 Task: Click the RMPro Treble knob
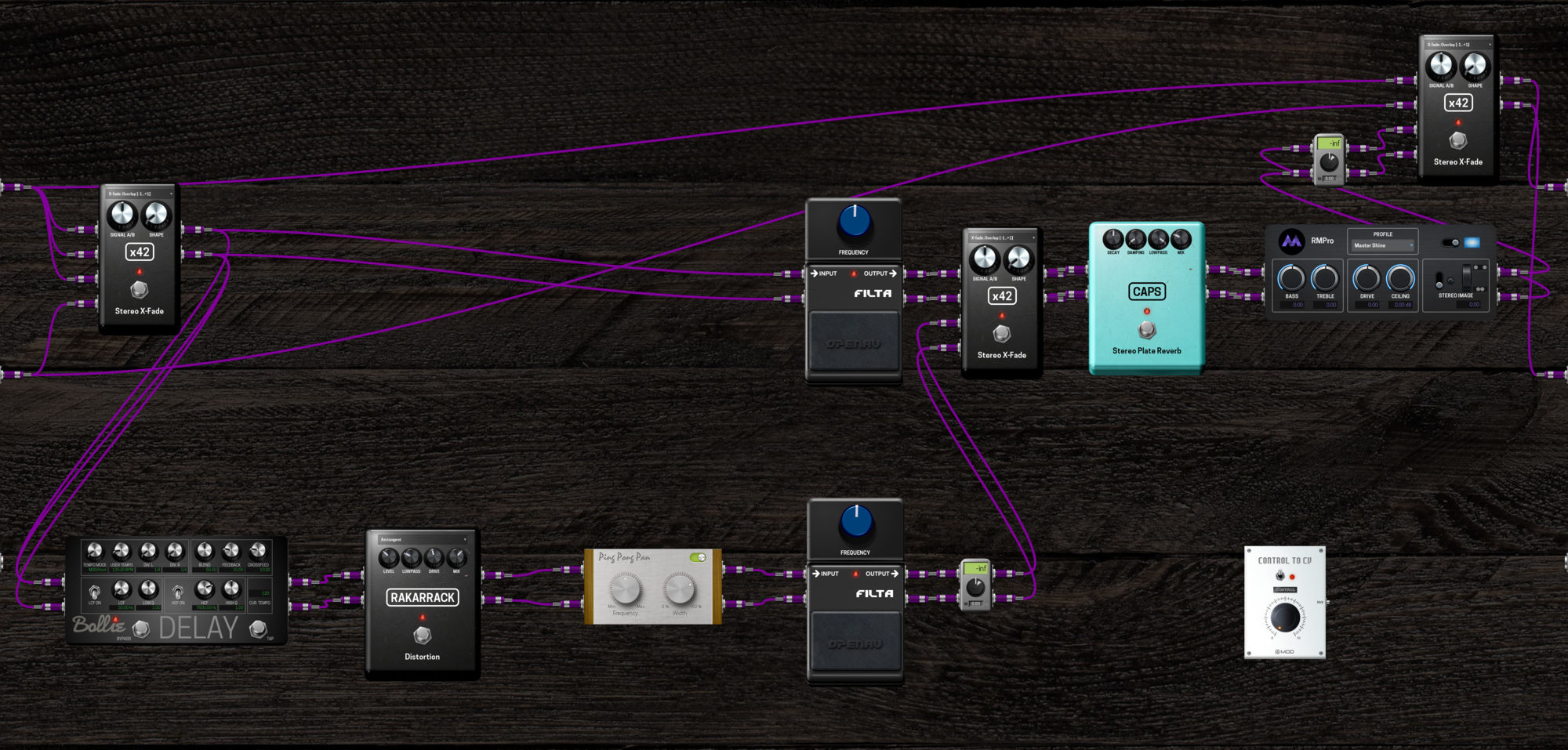click(x=1325, y=278)
